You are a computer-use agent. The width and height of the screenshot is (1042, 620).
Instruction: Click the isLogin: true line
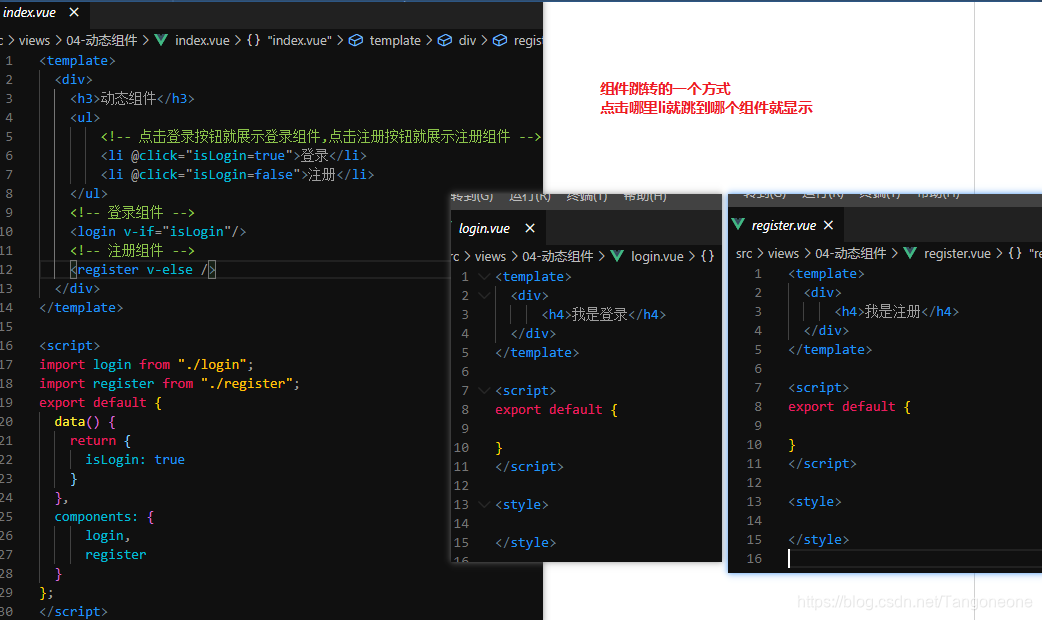tap(135, 459)
